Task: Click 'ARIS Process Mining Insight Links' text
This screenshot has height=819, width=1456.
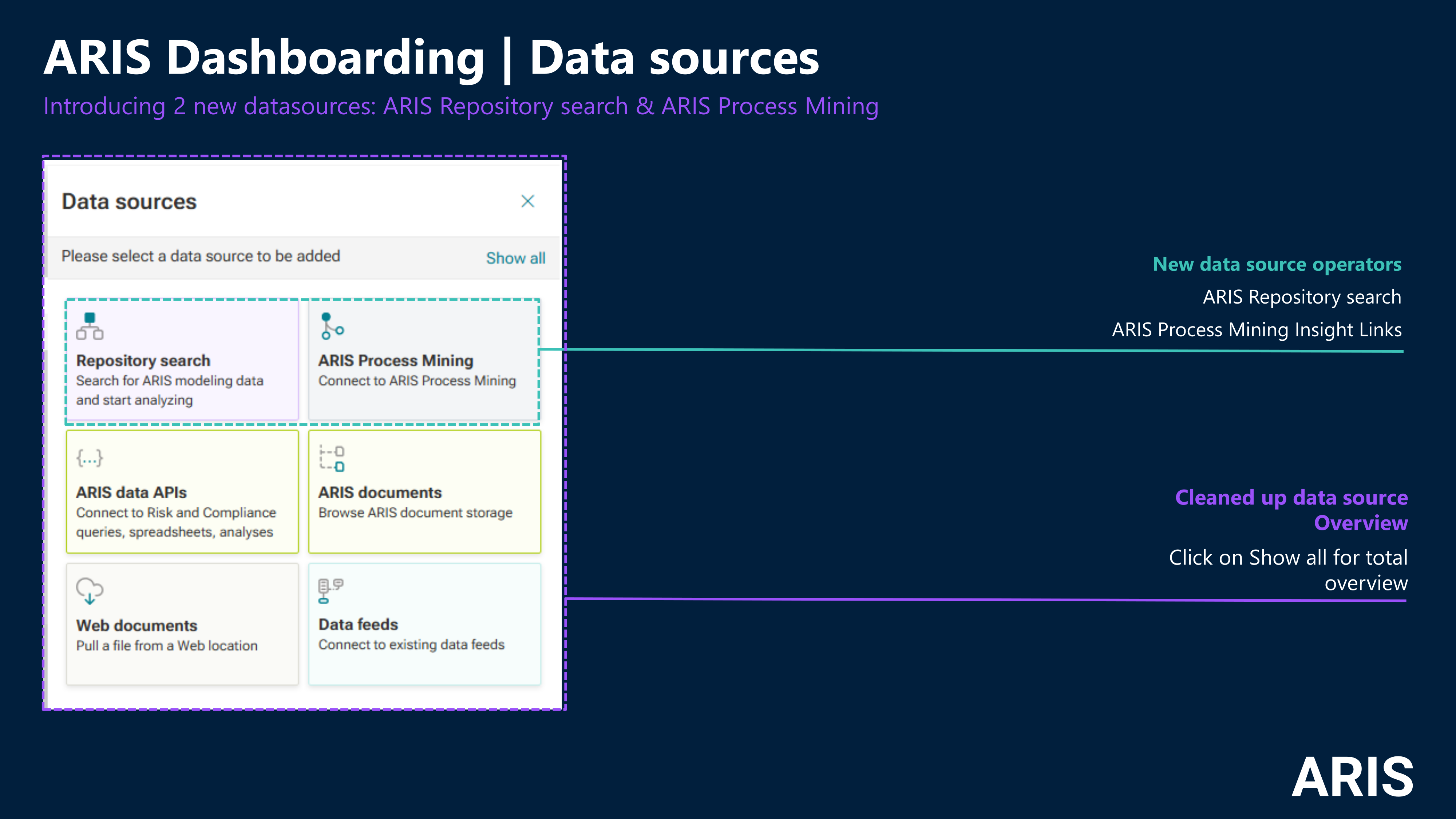Action: coord(1257,329)
